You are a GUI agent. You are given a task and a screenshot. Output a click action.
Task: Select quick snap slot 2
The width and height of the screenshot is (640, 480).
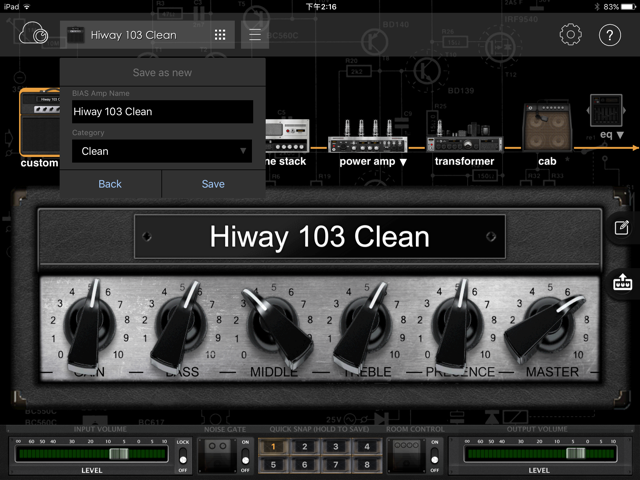pos(304,447)
